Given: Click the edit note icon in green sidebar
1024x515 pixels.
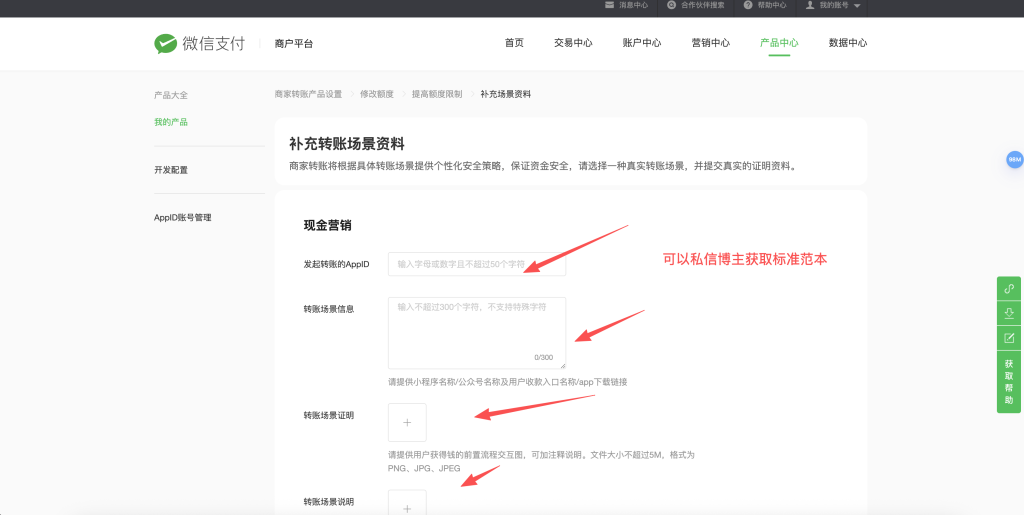Looking at the screenshot, I should tap(1009, 338).
